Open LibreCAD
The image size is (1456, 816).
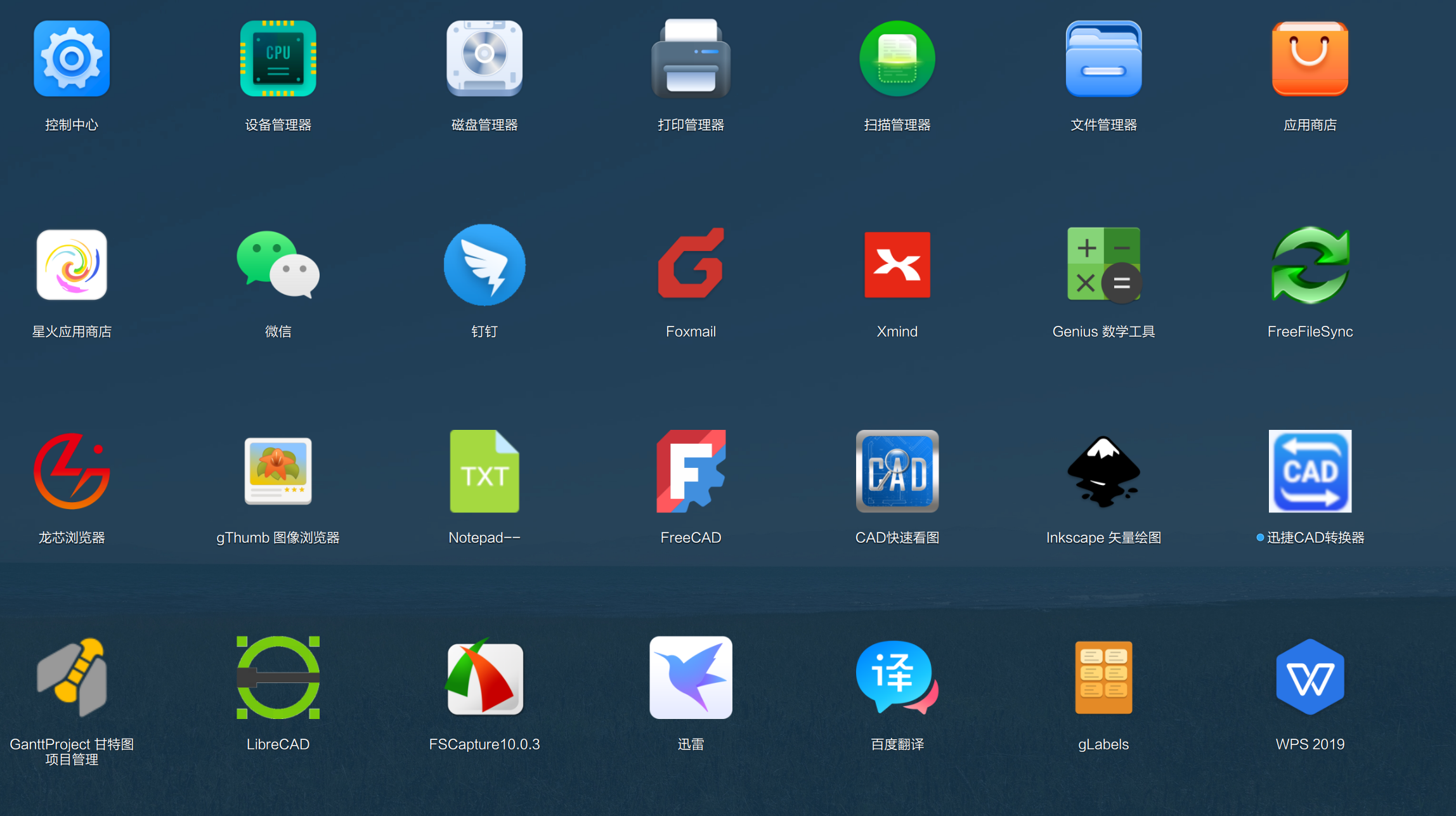[278, 677]
